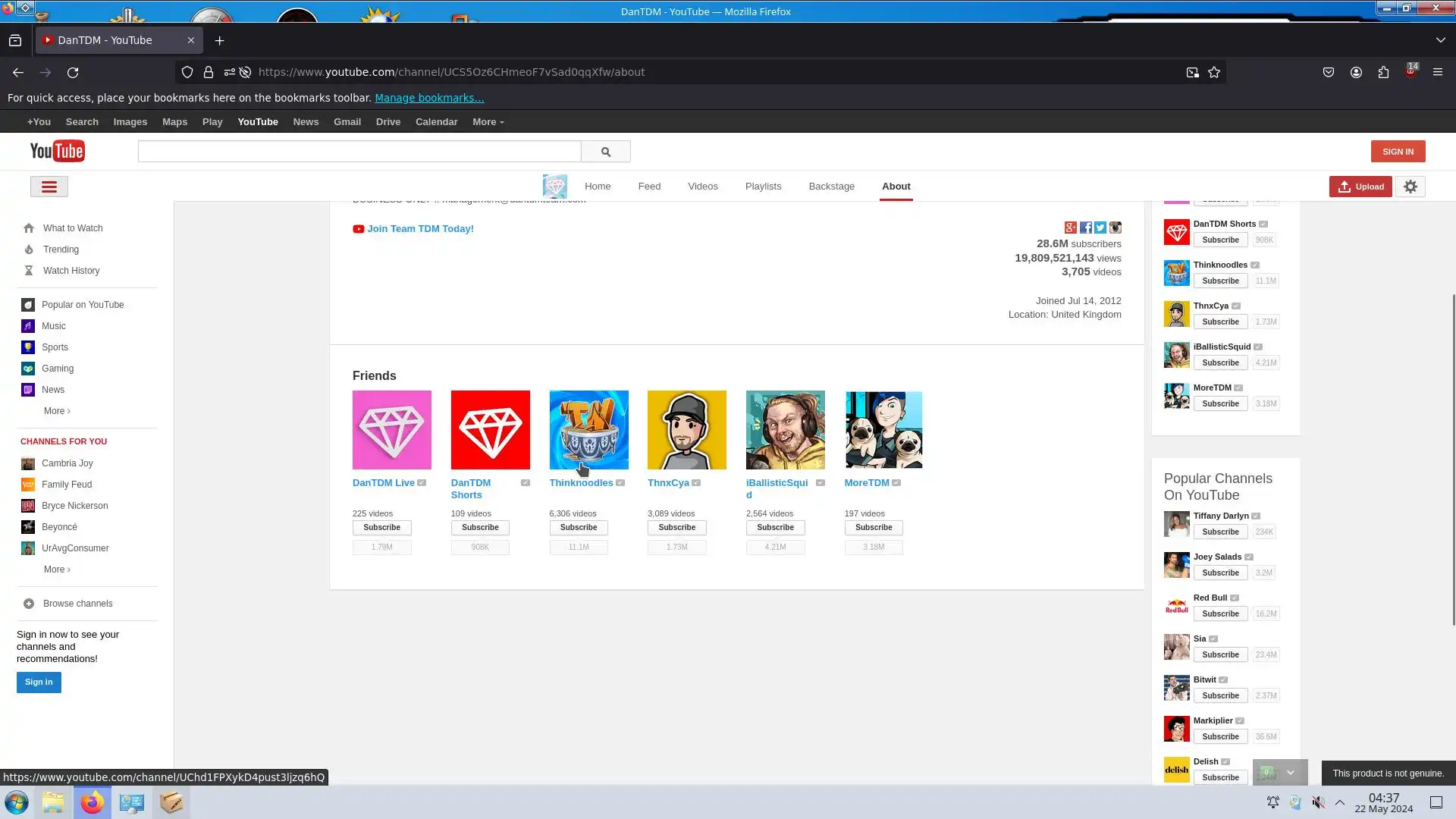This screenshot has height=819, width=1456.
Task: Open channel settings gear icon
Action: [x=1410, y=187]
